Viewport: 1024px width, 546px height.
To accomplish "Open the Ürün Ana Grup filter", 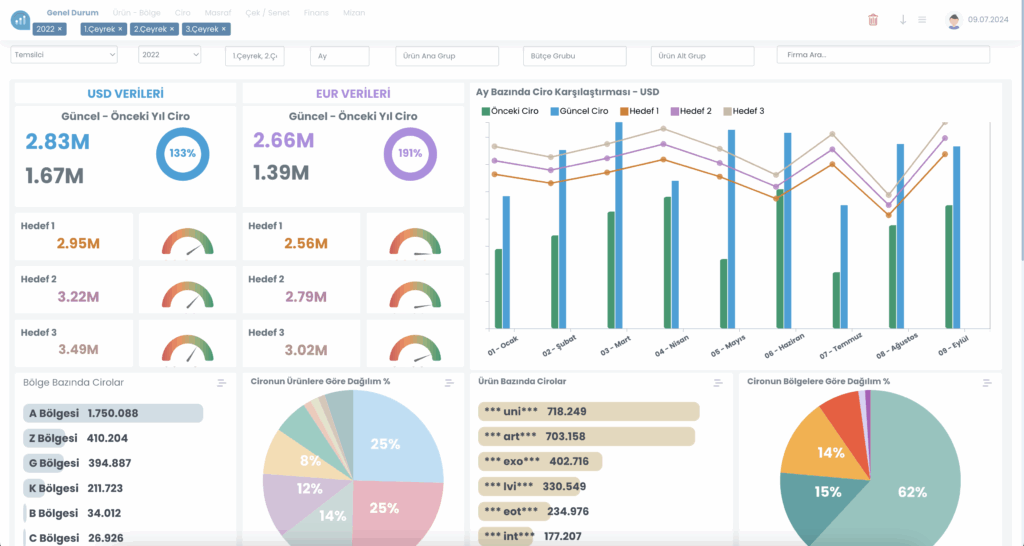I will point(452,56).
